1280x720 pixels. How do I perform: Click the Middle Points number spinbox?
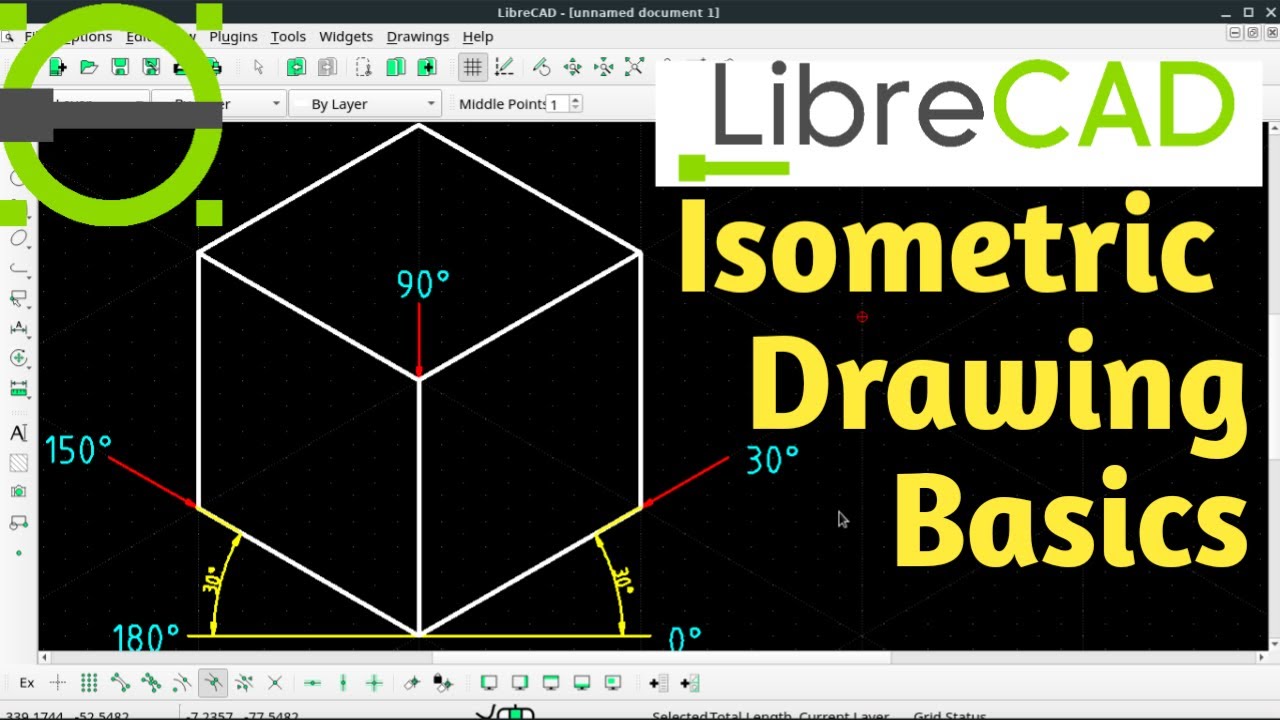[558, 104]
